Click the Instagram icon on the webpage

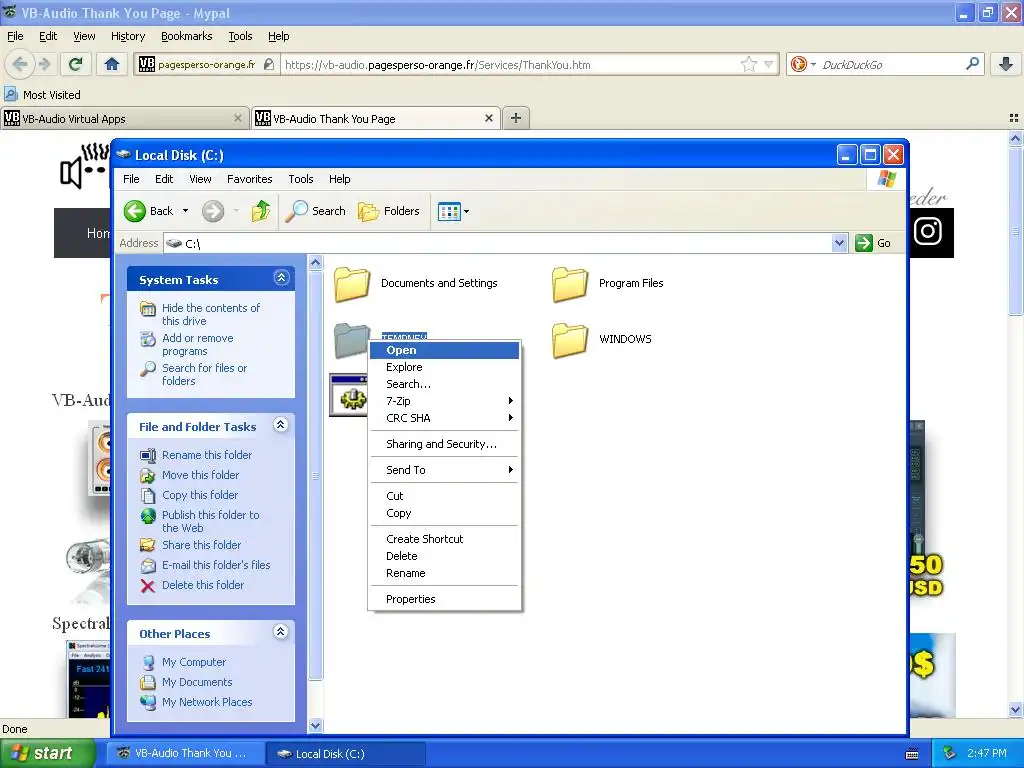[x=927, y=231]
